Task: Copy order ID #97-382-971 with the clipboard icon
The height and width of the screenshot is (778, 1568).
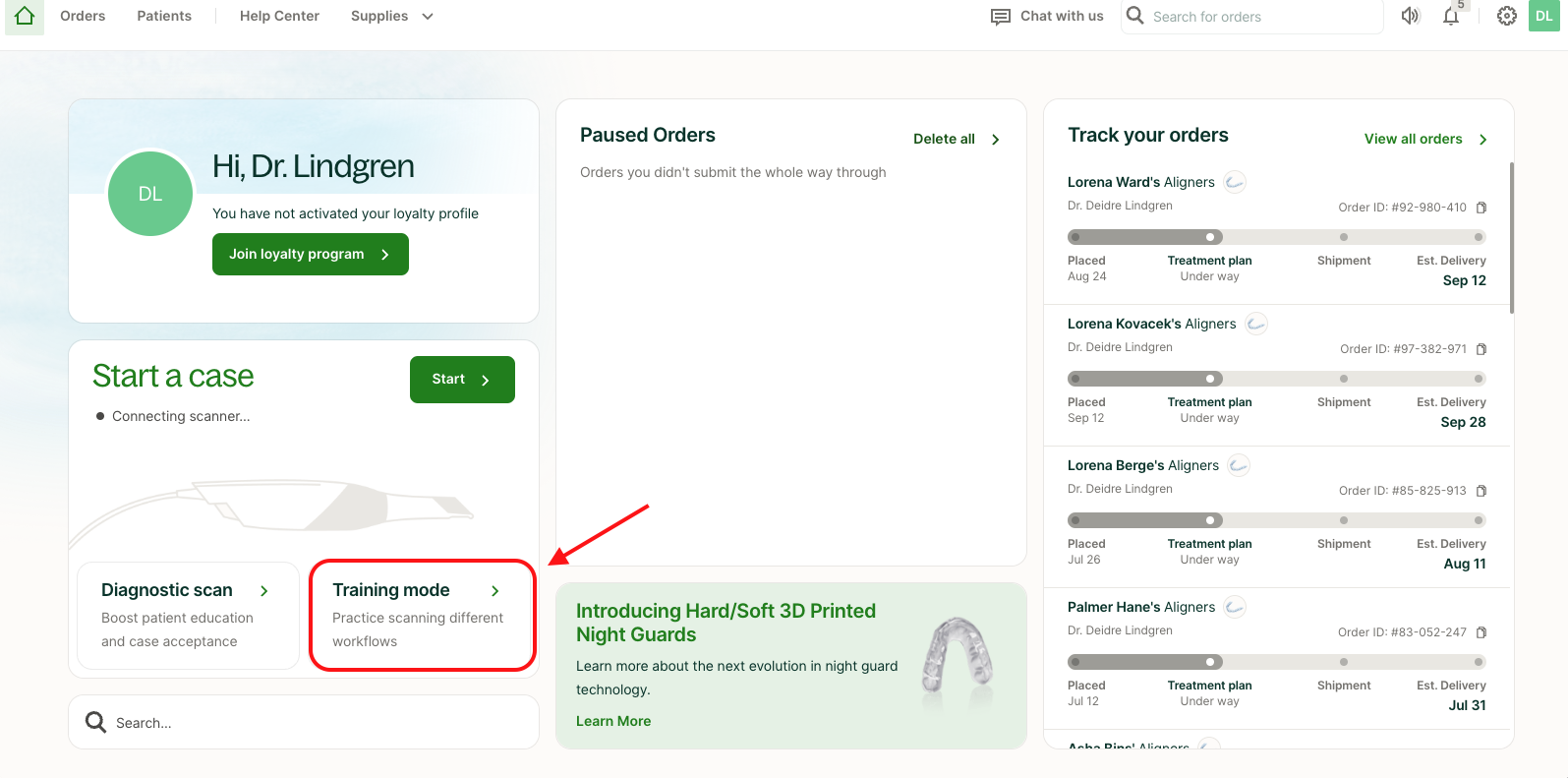Action: [x=1481, y=349]
